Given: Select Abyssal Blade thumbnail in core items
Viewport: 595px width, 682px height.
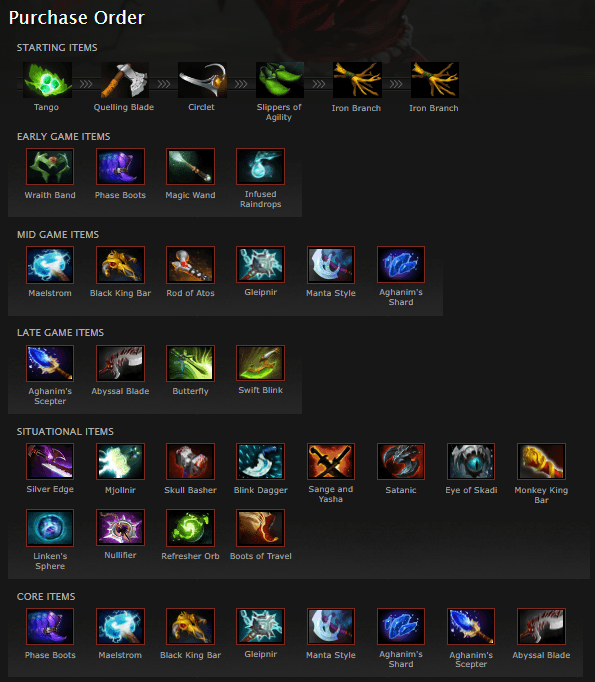Looking at the screenshot, I should [x=542, y=626].
